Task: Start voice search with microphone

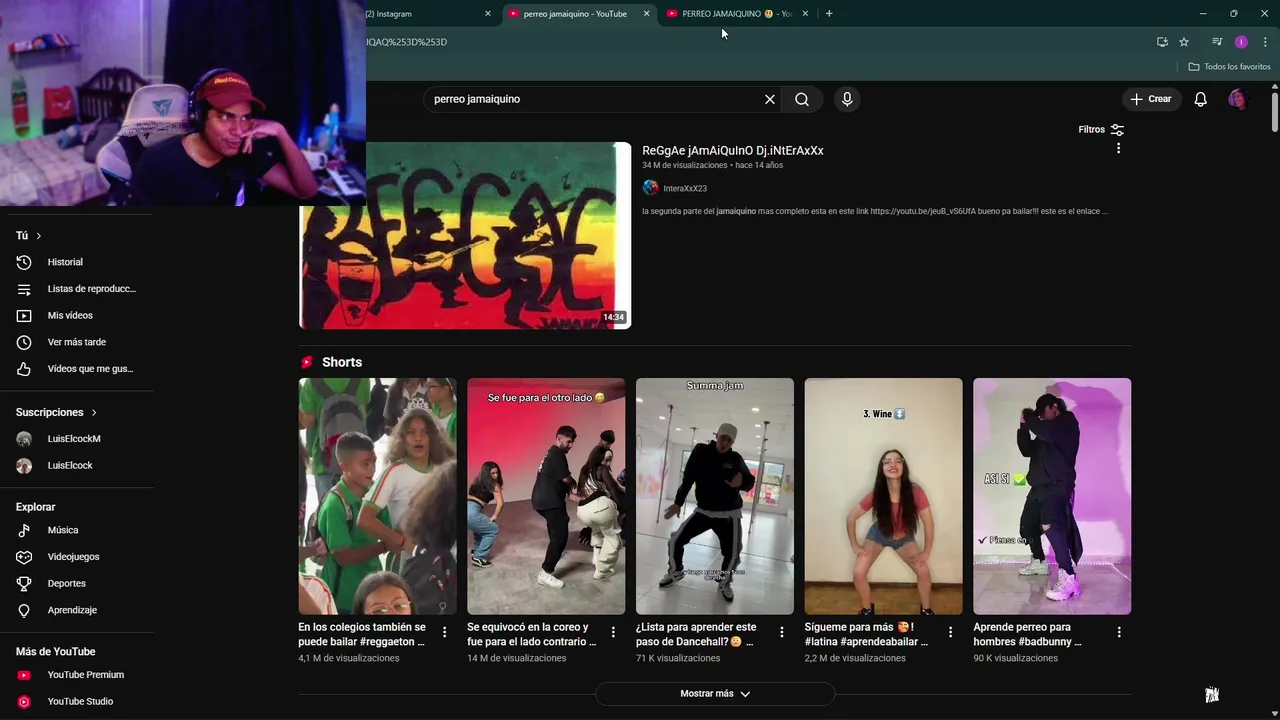Action: (847, 99)
